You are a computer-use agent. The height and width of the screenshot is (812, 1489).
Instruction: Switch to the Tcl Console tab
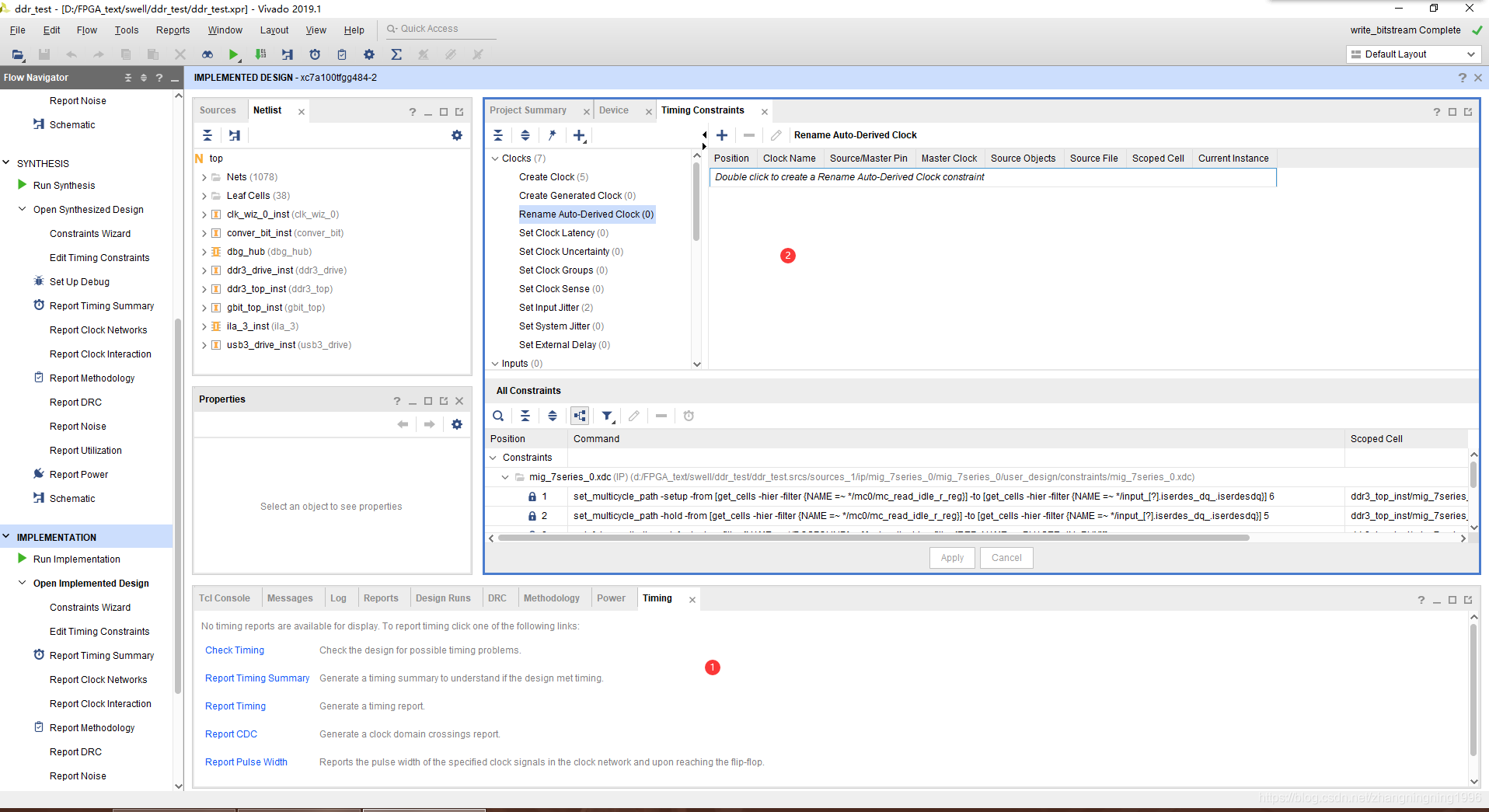225,598
